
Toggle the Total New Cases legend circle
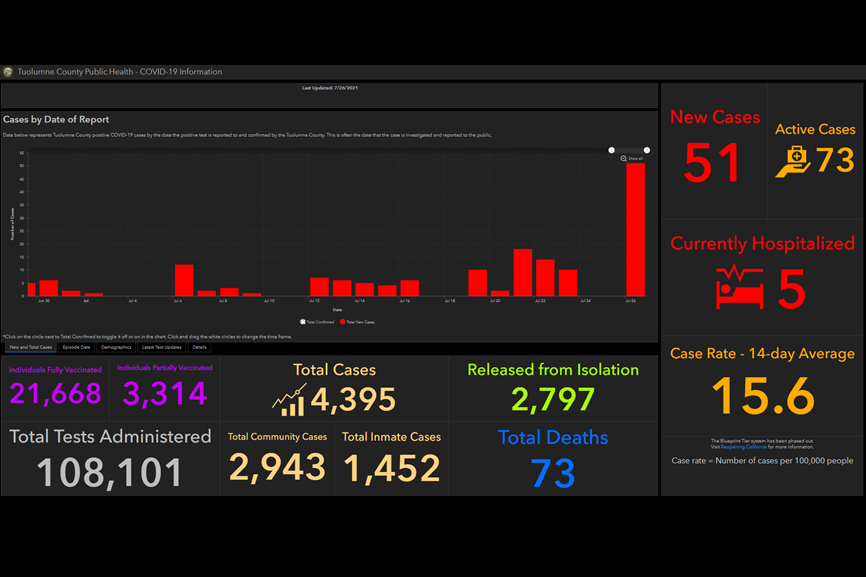[x=344, y=321]
